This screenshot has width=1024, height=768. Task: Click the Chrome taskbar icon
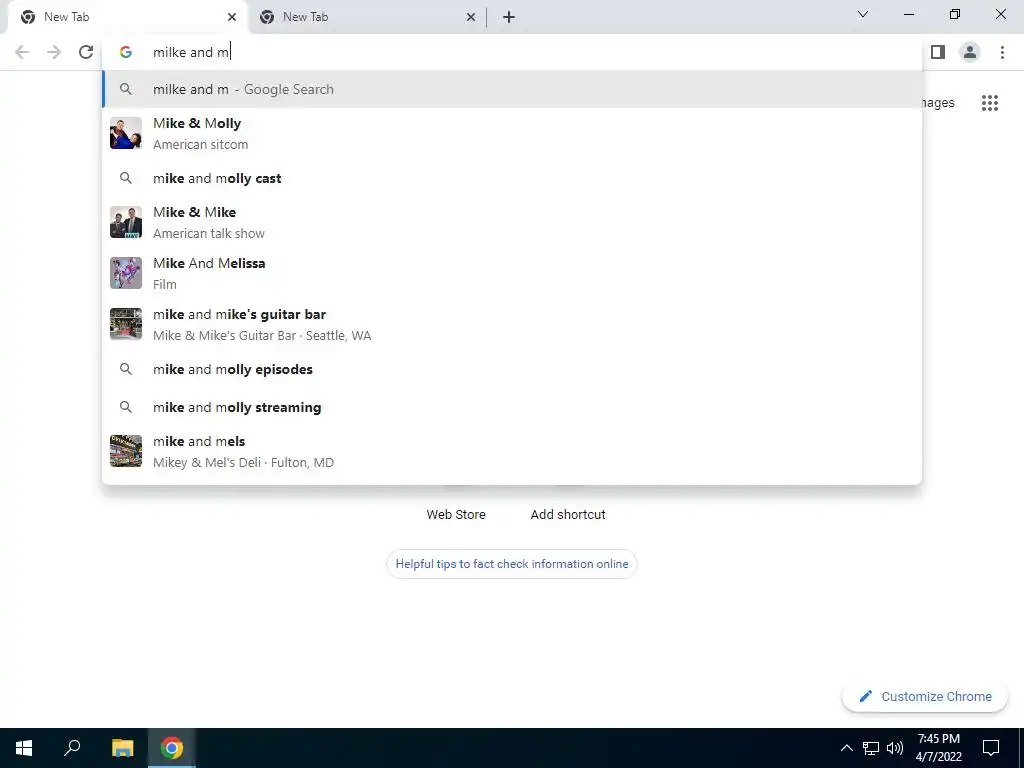(x=172, y=748)
